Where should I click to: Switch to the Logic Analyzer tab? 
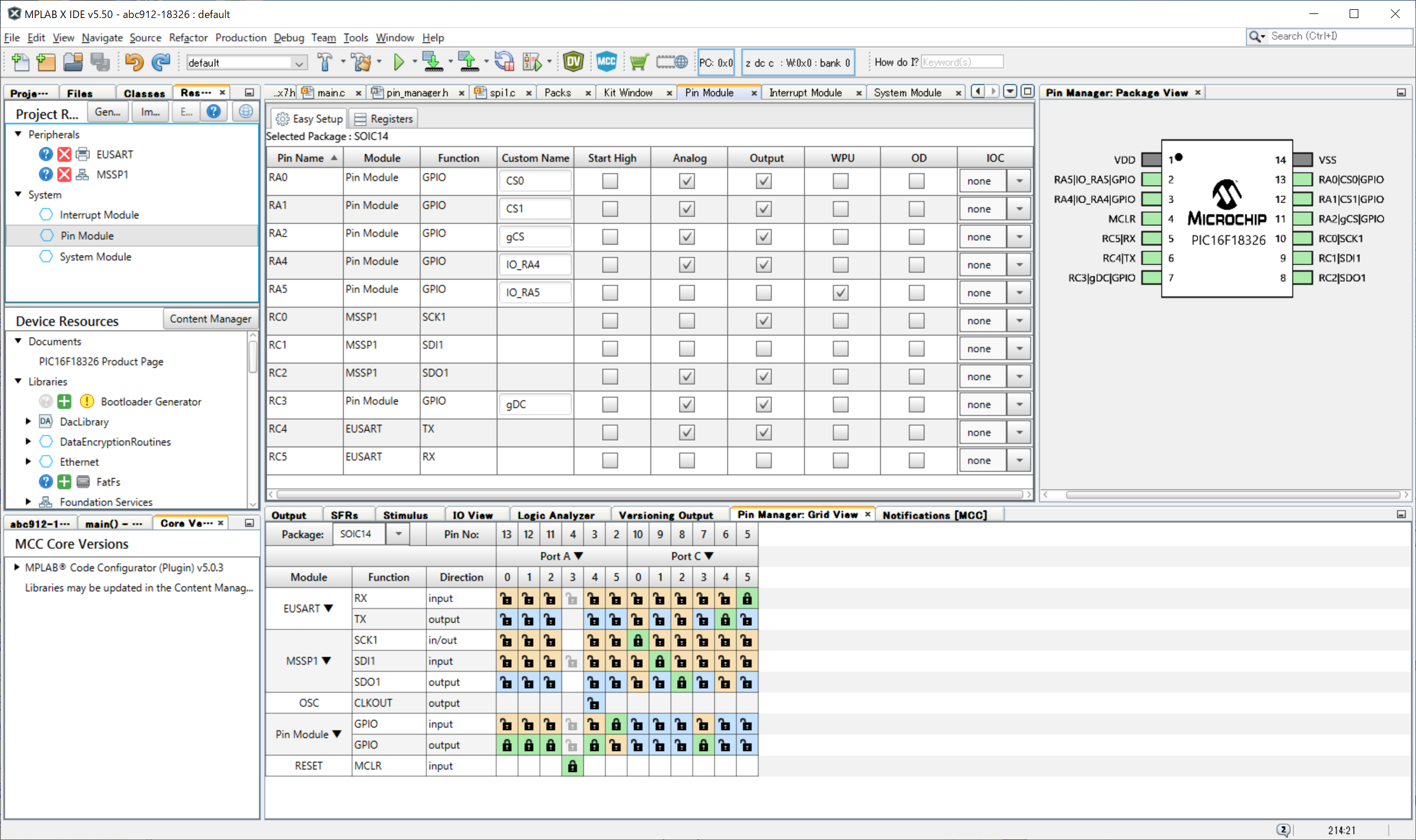click(x=555, y=515)
